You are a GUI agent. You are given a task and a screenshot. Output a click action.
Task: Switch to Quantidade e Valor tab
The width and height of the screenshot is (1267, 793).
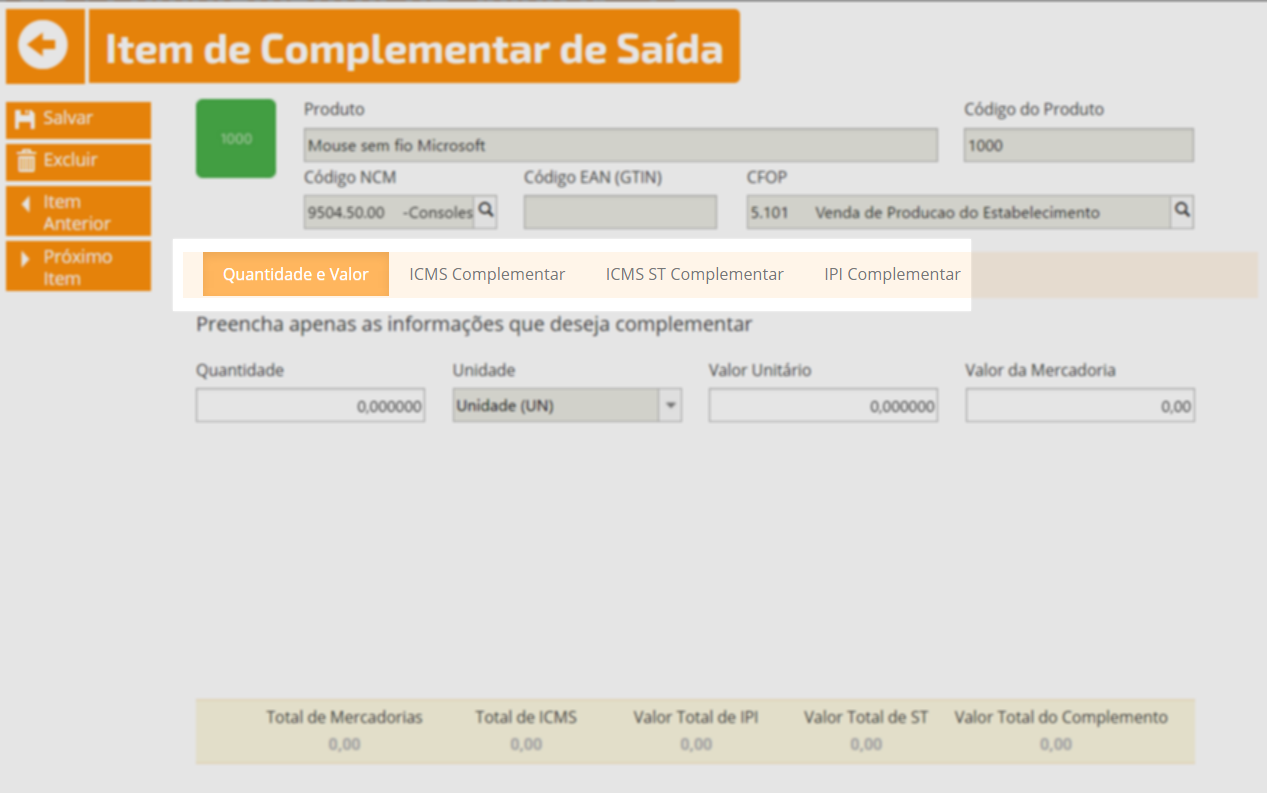pyautogui.click(x=296, y=274)
